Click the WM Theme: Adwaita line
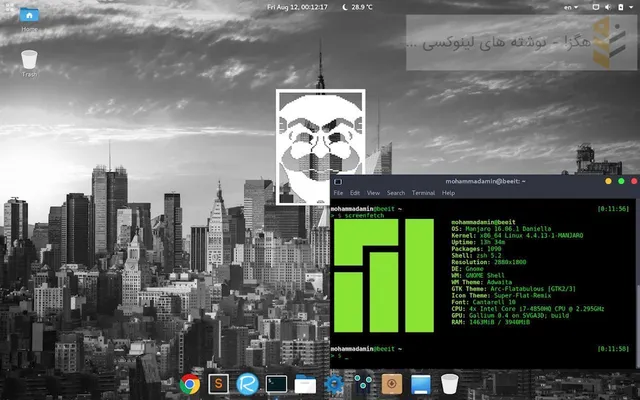Screen dimensions: 640x400 point(481,282)
